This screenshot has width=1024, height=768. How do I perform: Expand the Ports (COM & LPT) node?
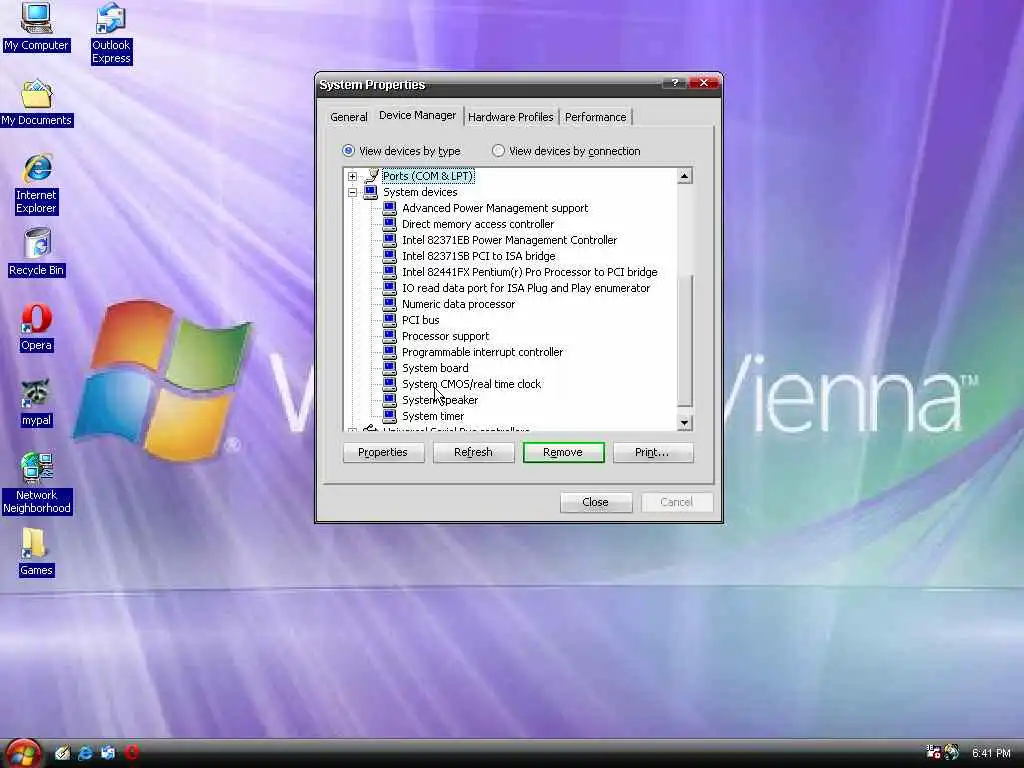pos(352,176)
